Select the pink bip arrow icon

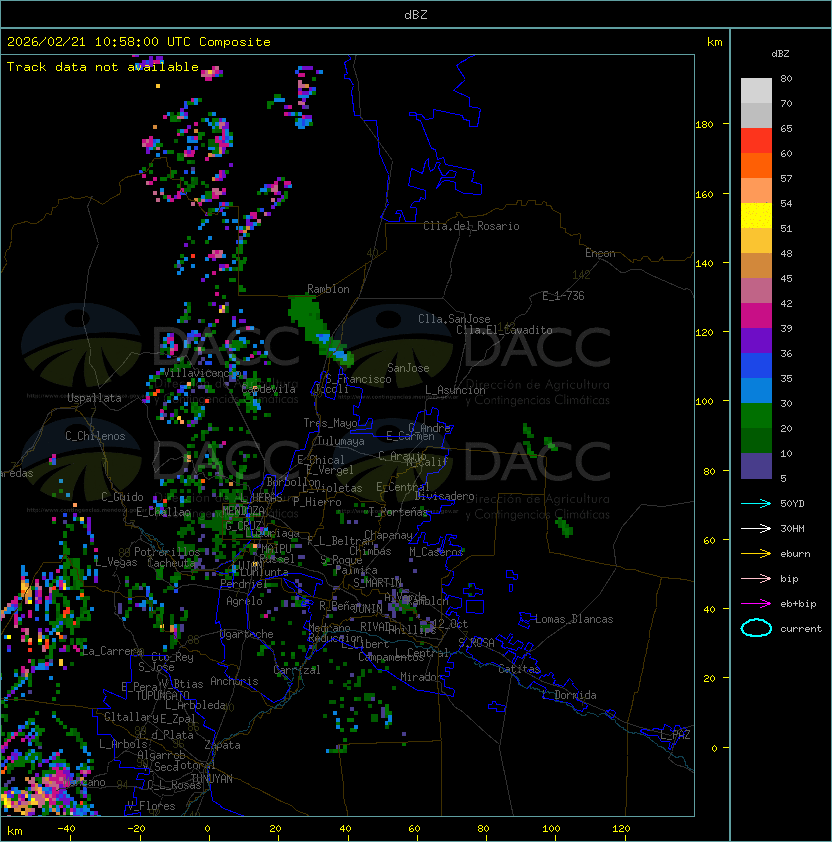[x=756, y=578]
